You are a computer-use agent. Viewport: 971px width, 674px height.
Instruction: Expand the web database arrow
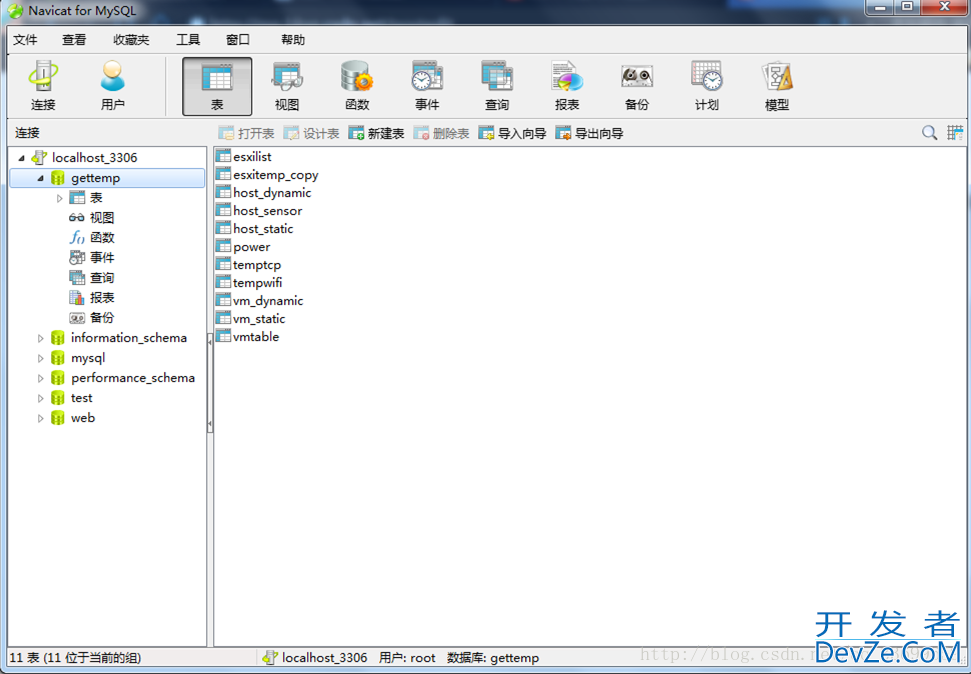(40, 418)
